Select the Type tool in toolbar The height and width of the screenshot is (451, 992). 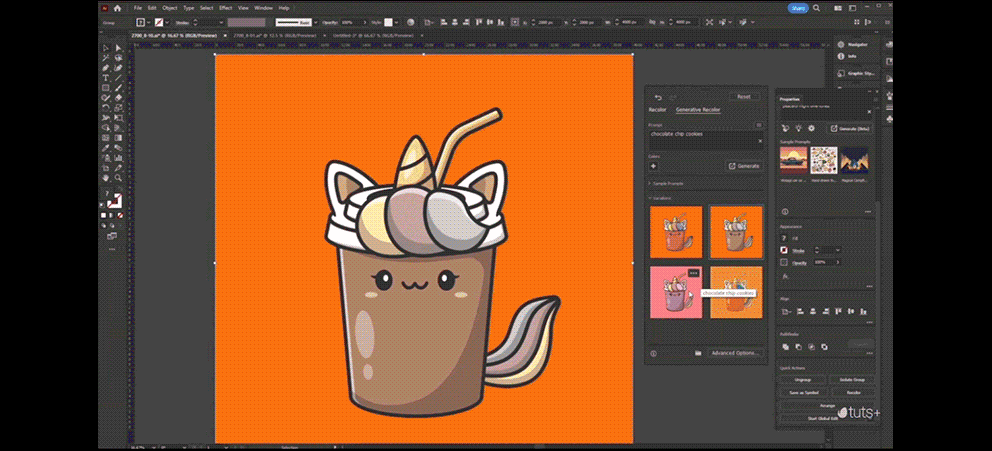pos(106,77)
